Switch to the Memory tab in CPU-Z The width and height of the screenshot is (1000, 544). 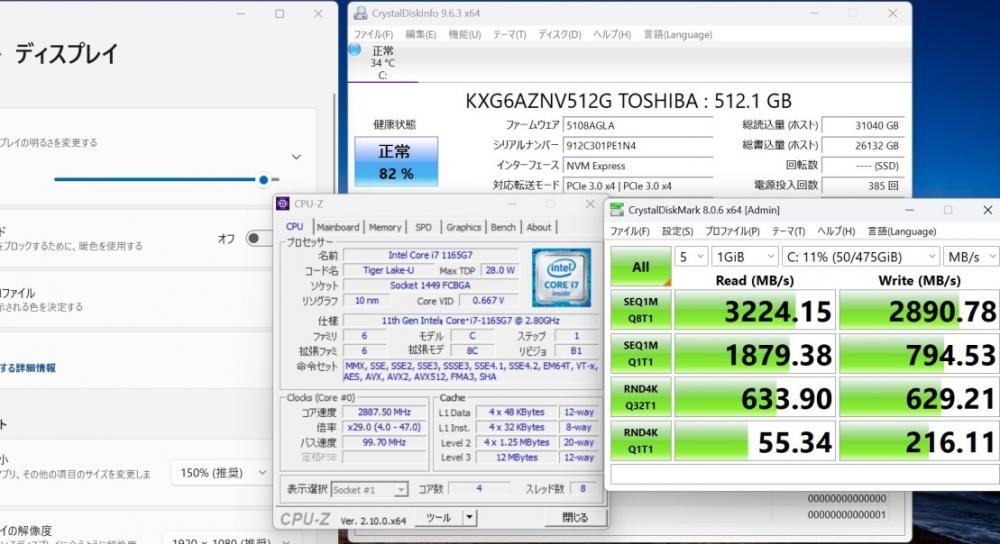(x=385, y=227)
